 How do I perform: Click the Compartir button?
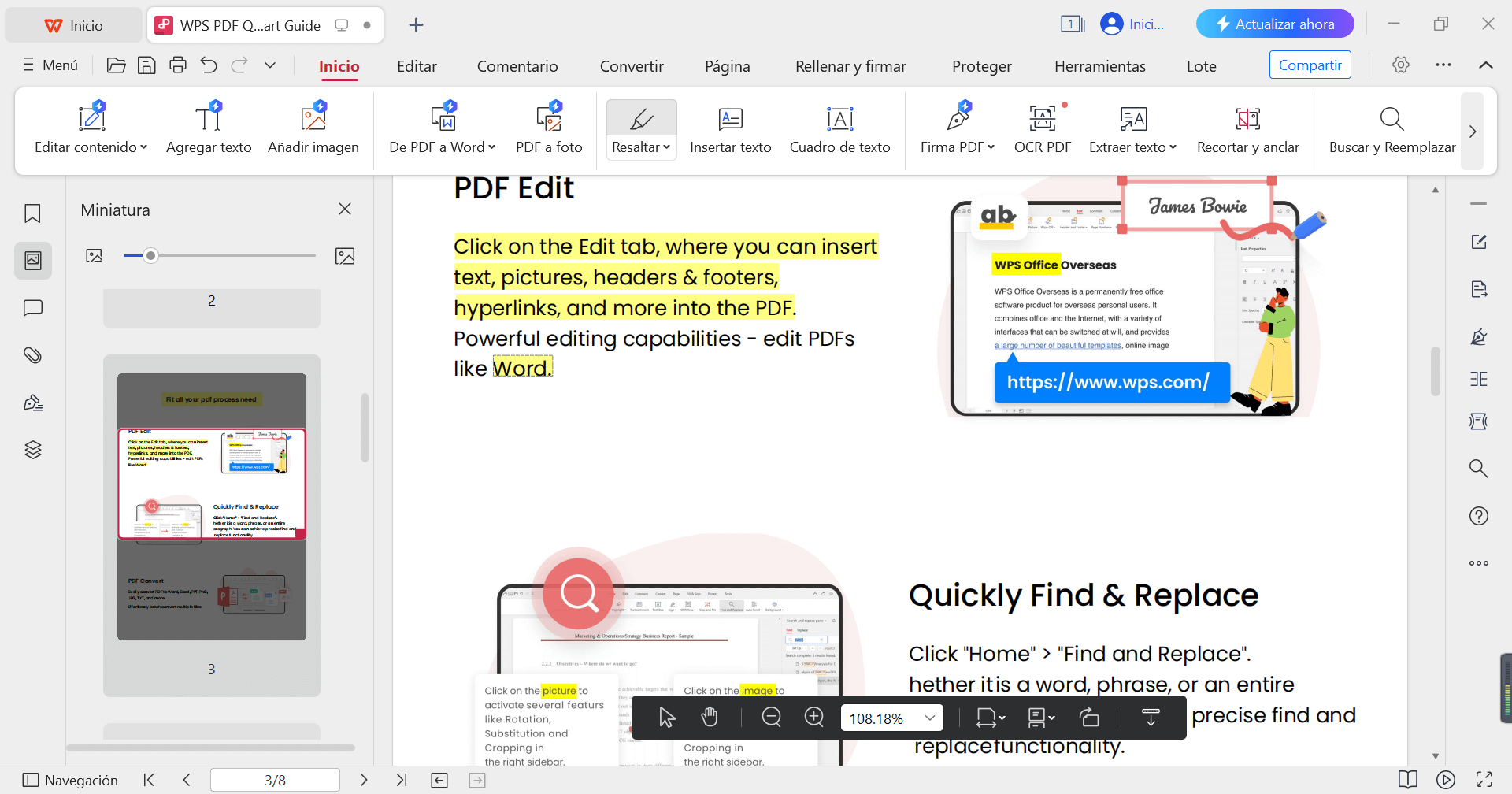point(1310,65)
